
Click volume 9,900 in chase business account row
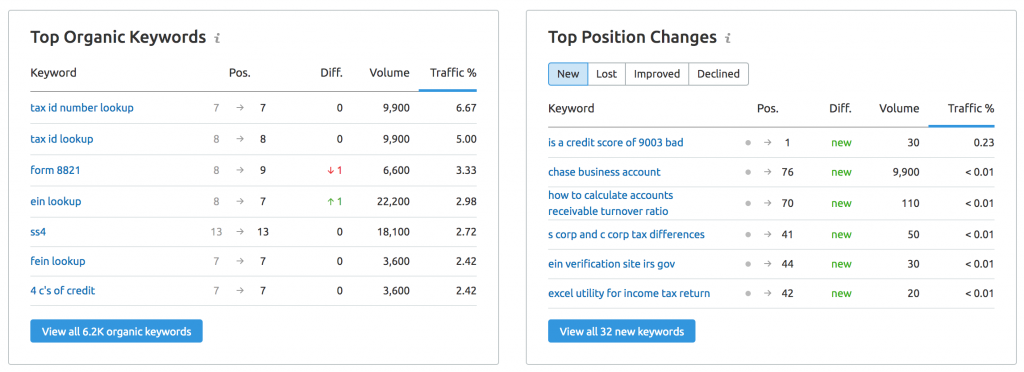(x=905, y=172)
